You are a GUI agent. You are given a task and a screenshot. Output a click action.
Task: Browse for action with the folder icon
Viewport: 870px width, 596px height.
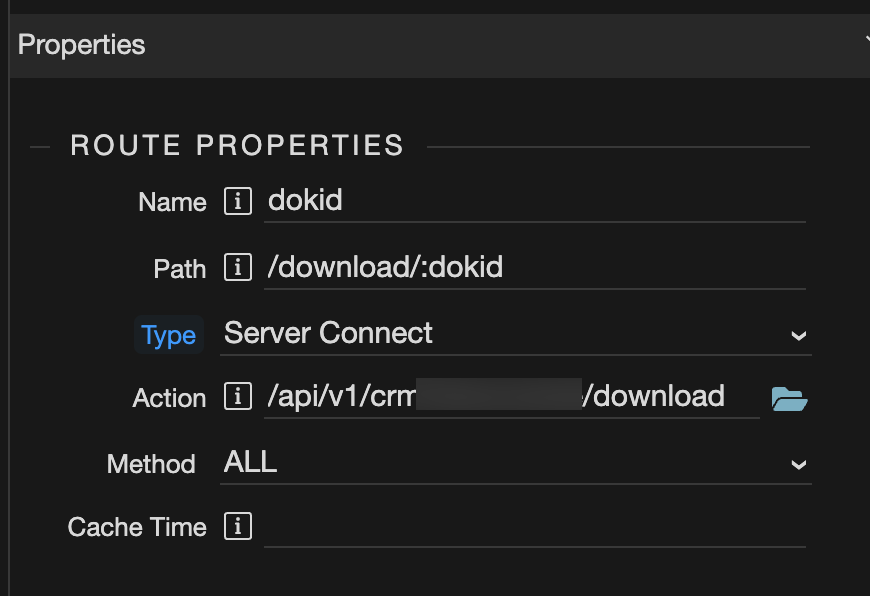click(x=789, y=398)
